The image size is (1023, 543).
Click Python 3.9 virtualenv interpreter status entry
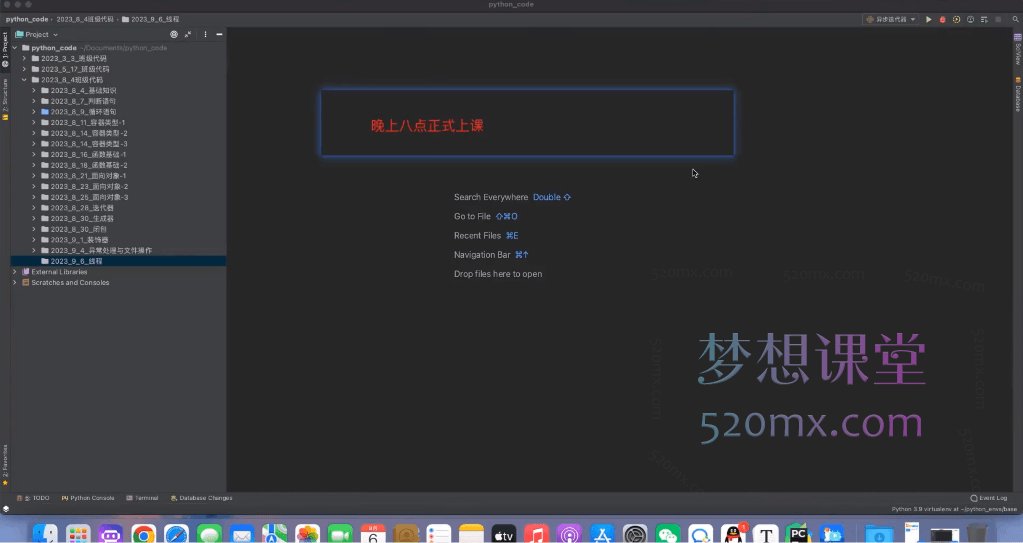point(954,509)
